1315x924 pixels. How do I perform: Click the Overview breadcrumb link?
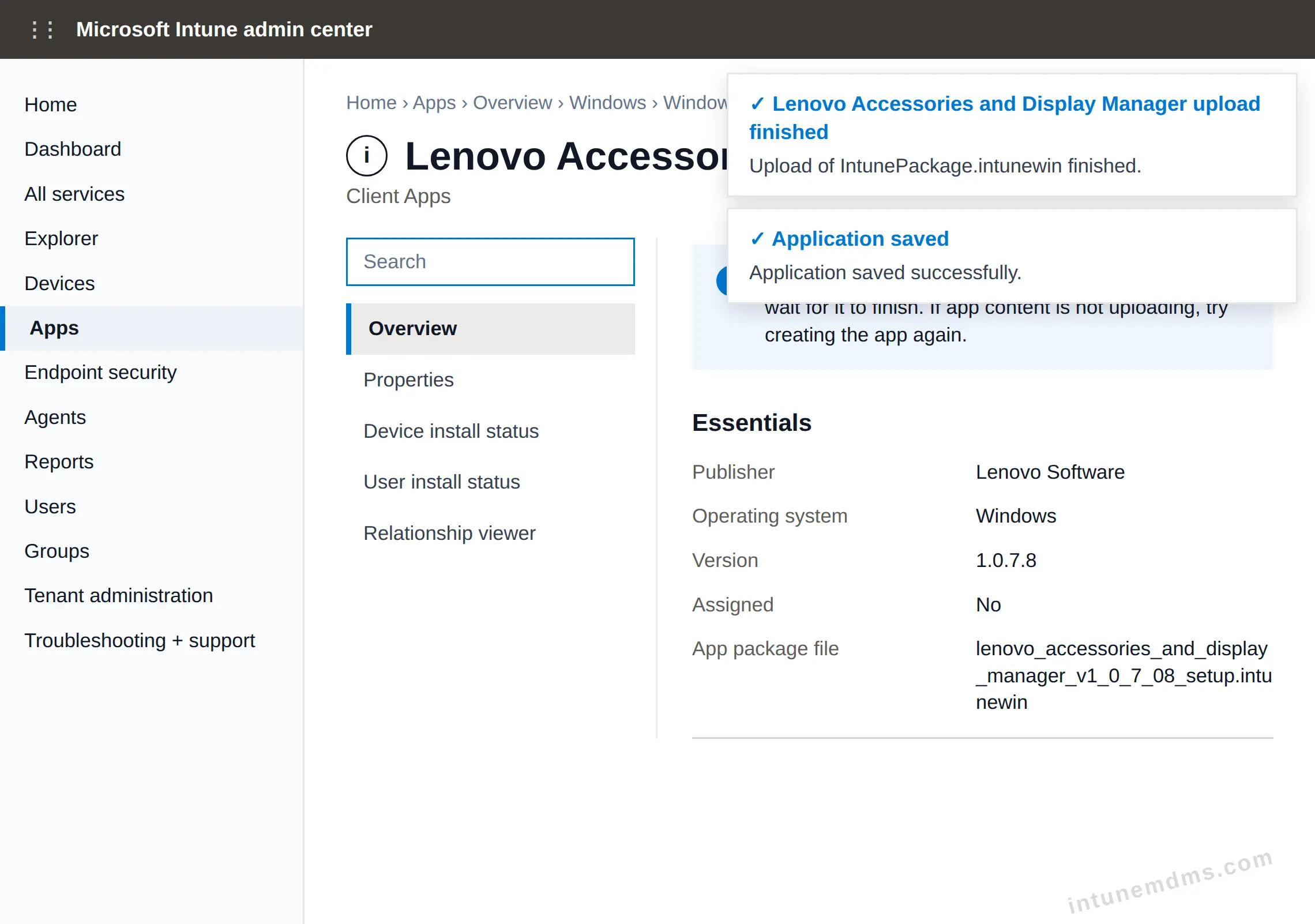click(513, 103)
